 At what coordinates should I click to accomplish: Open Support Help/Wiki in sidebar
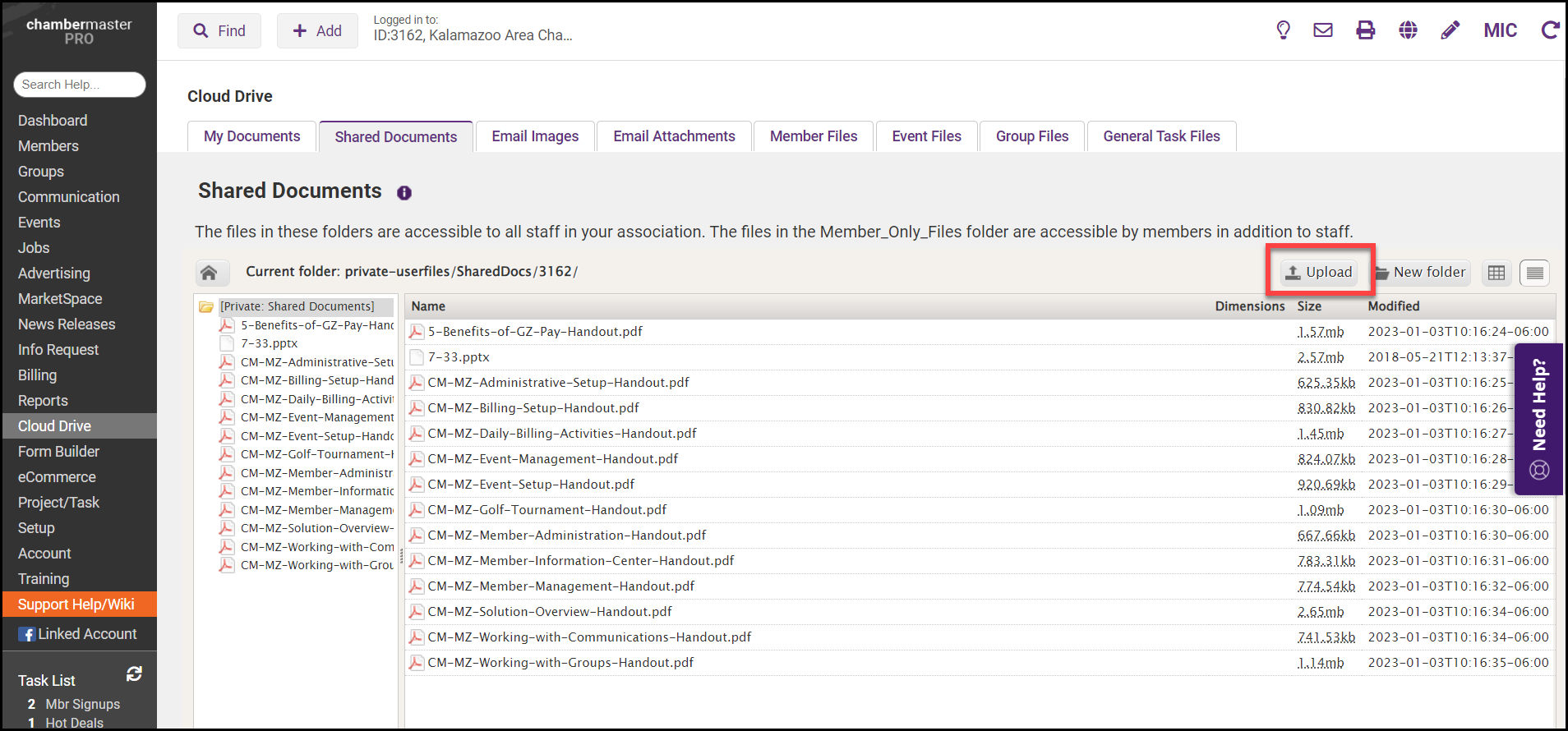point(76,605)
